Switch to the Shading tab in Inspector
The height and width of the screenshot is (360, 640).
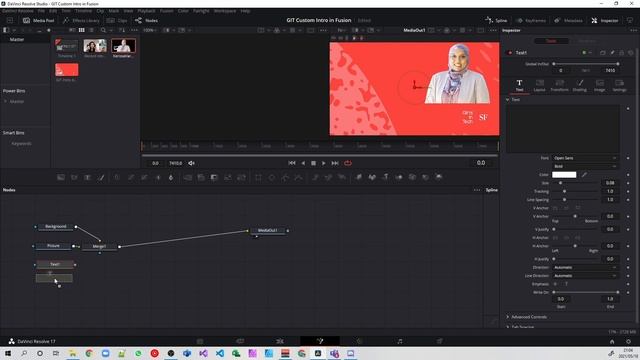click(x=580, y=86)
